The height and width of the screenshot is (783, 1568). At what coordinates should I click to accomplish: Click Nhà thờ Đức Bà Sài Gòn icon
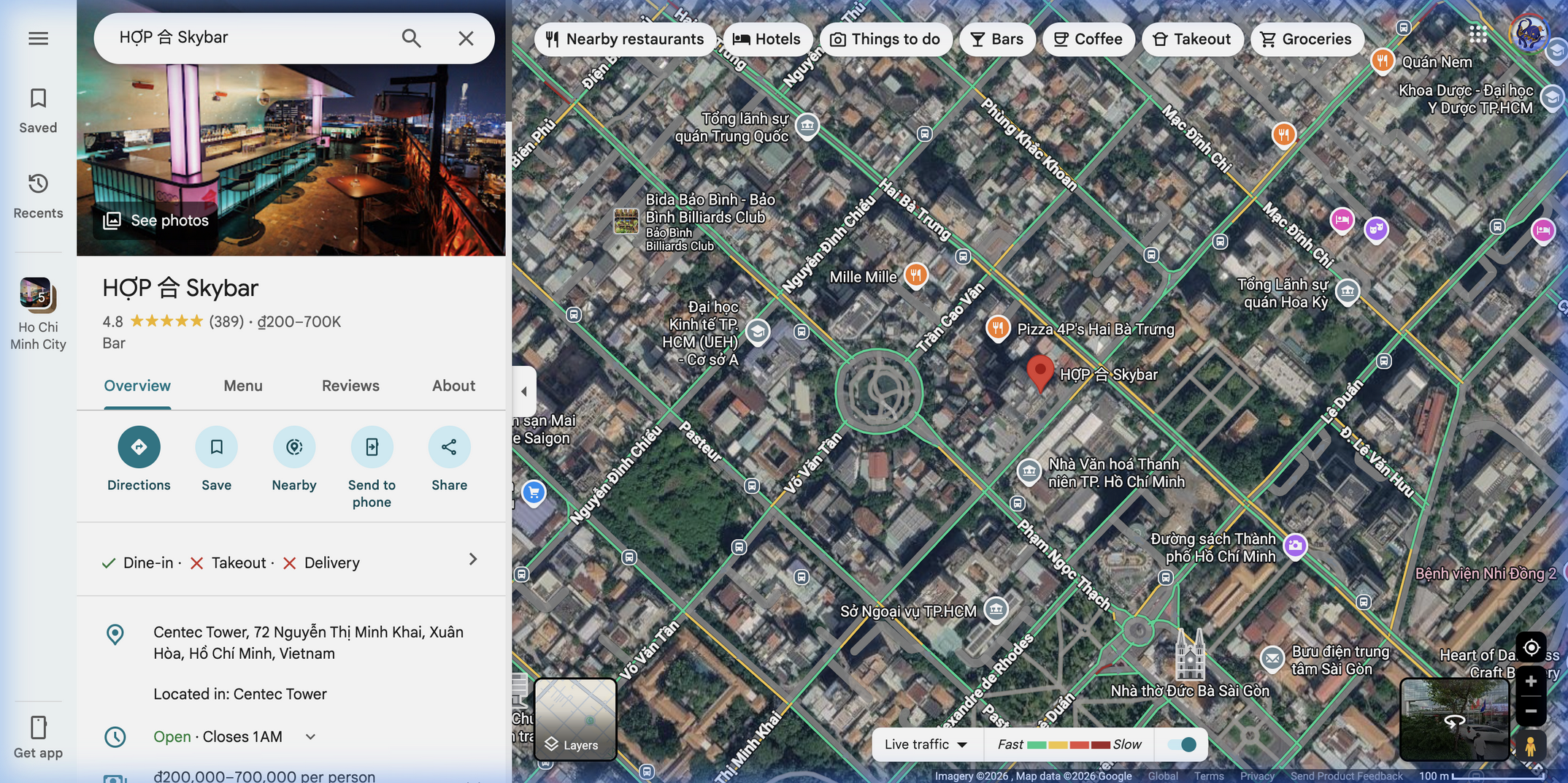point(1190,654)
